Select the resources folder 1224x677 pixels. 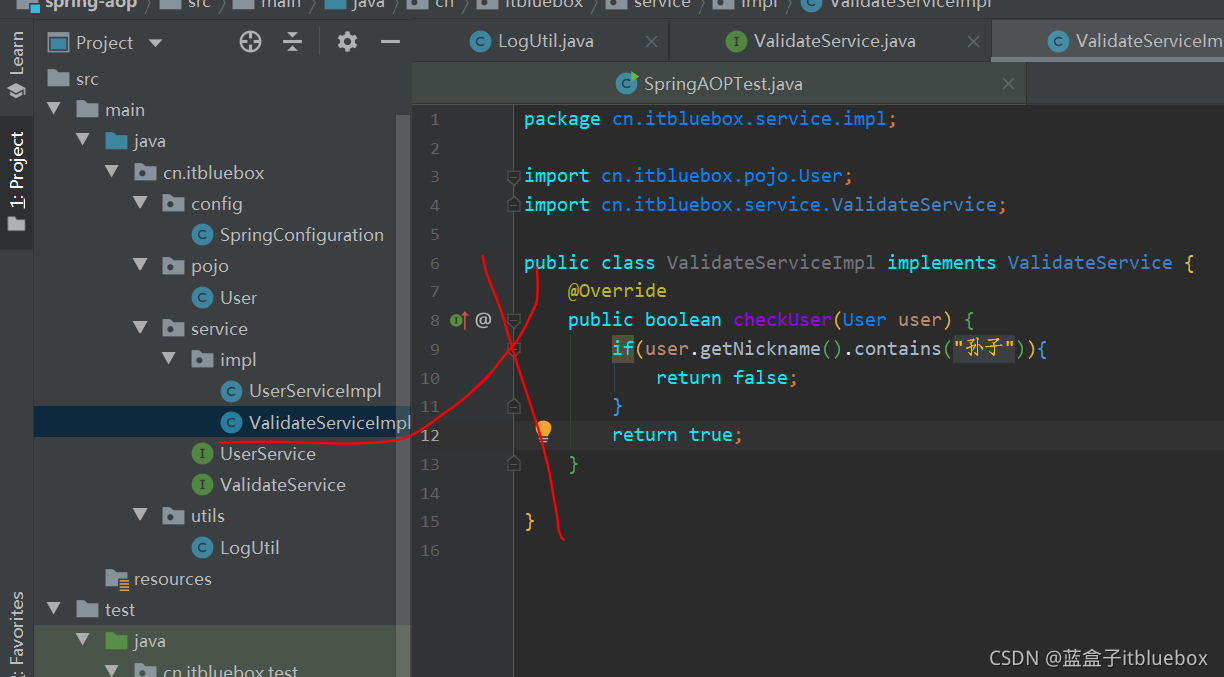[x=172, y=578]
